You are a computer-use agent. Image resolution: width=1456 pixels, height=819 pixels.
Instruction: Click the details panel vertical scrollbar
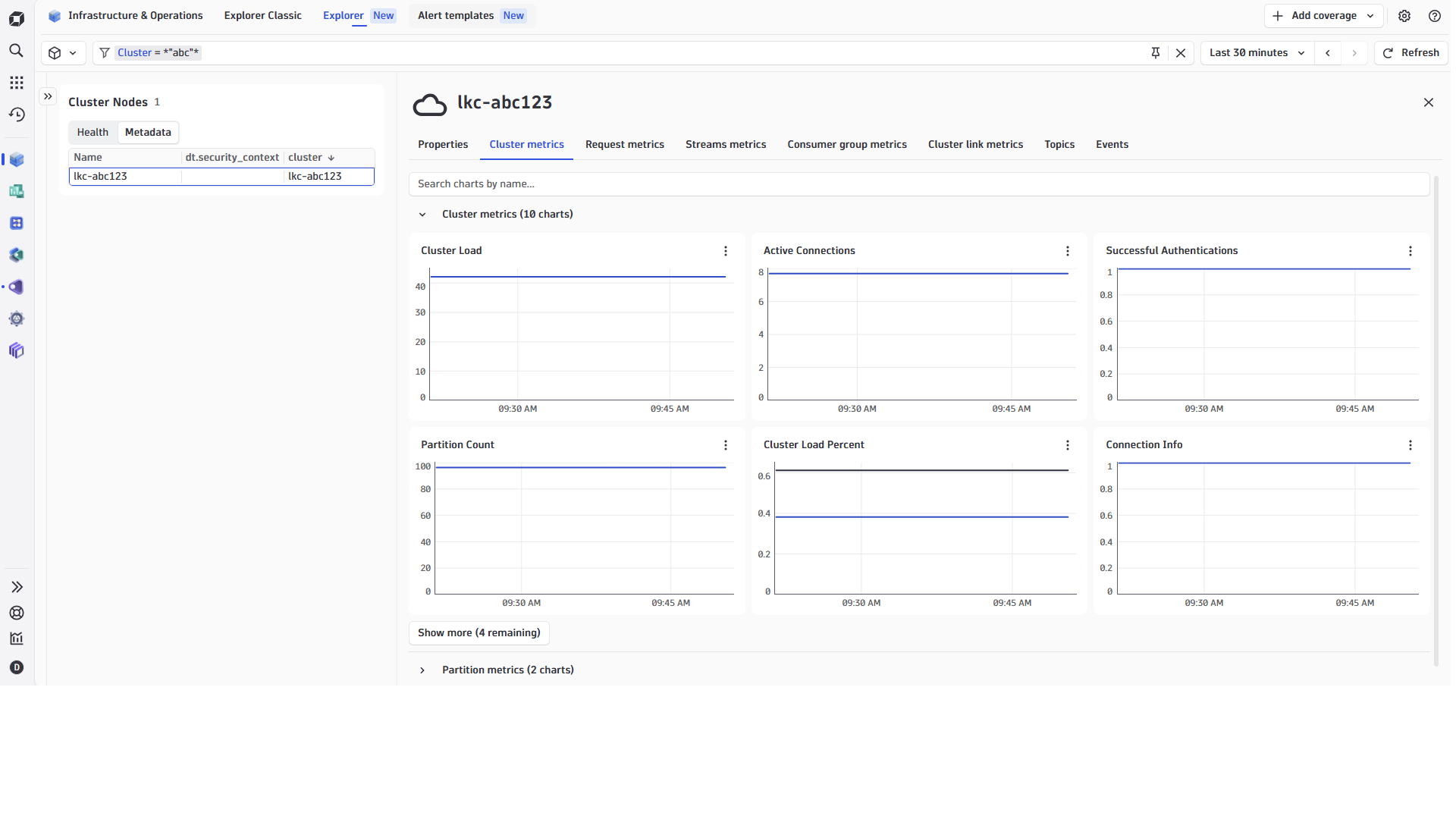[1436, 421]
